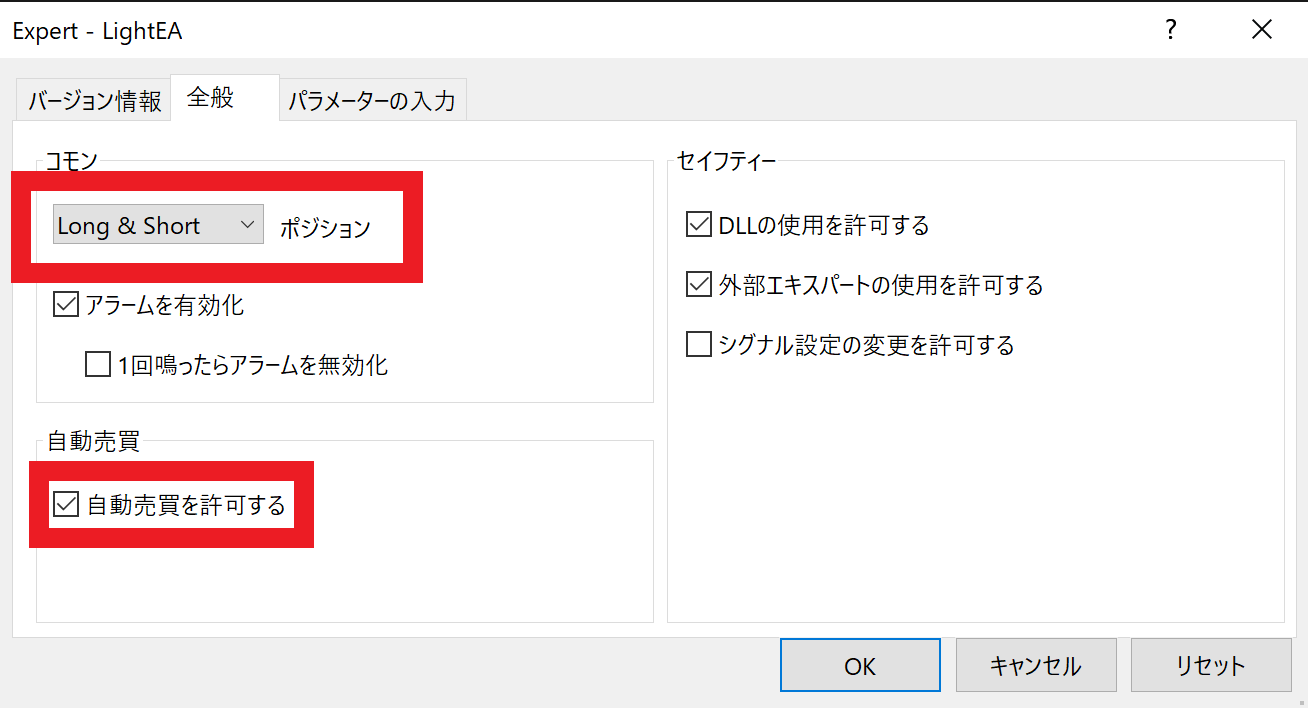Image resolution: width=1308 pixels, height=708 pixels.
Task: Disable DLLの使用を許可する checkbox
Action: pyautogui.click(x=698, y=225)
